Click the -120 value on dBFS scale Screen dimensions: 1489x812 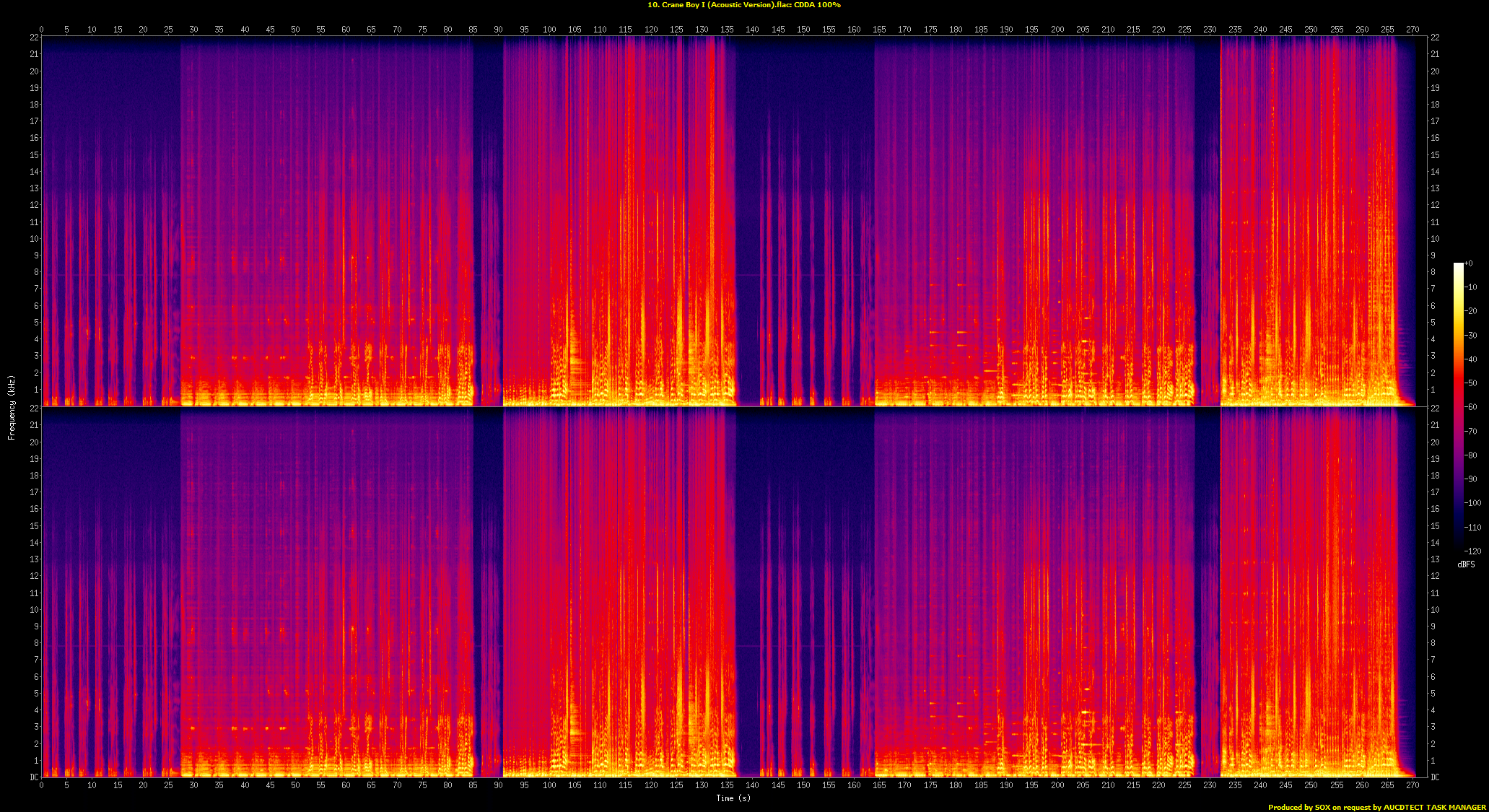pyautogui.click(x=1472, y=551)
